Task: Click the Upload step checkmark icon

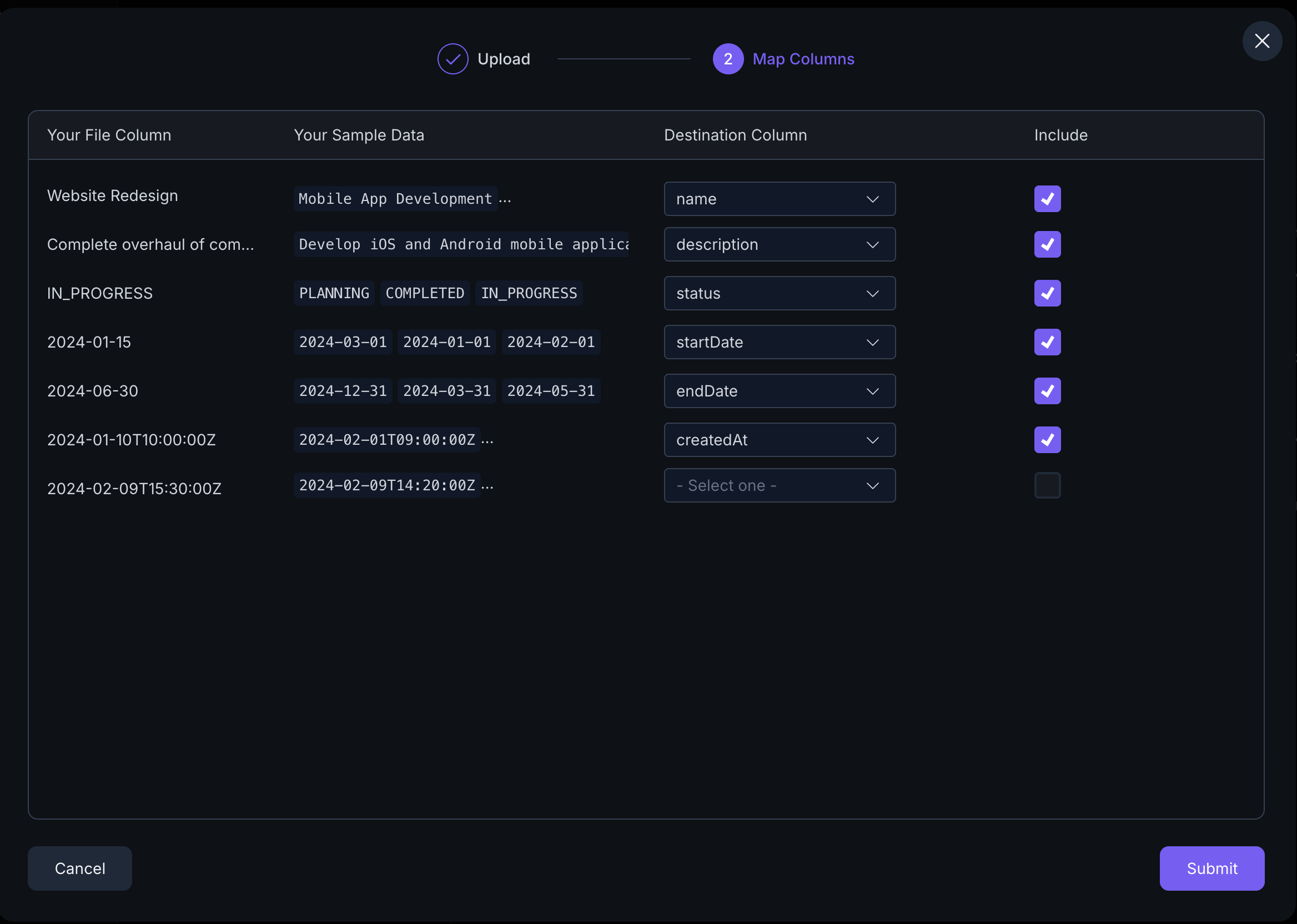Action: point(453,59)
